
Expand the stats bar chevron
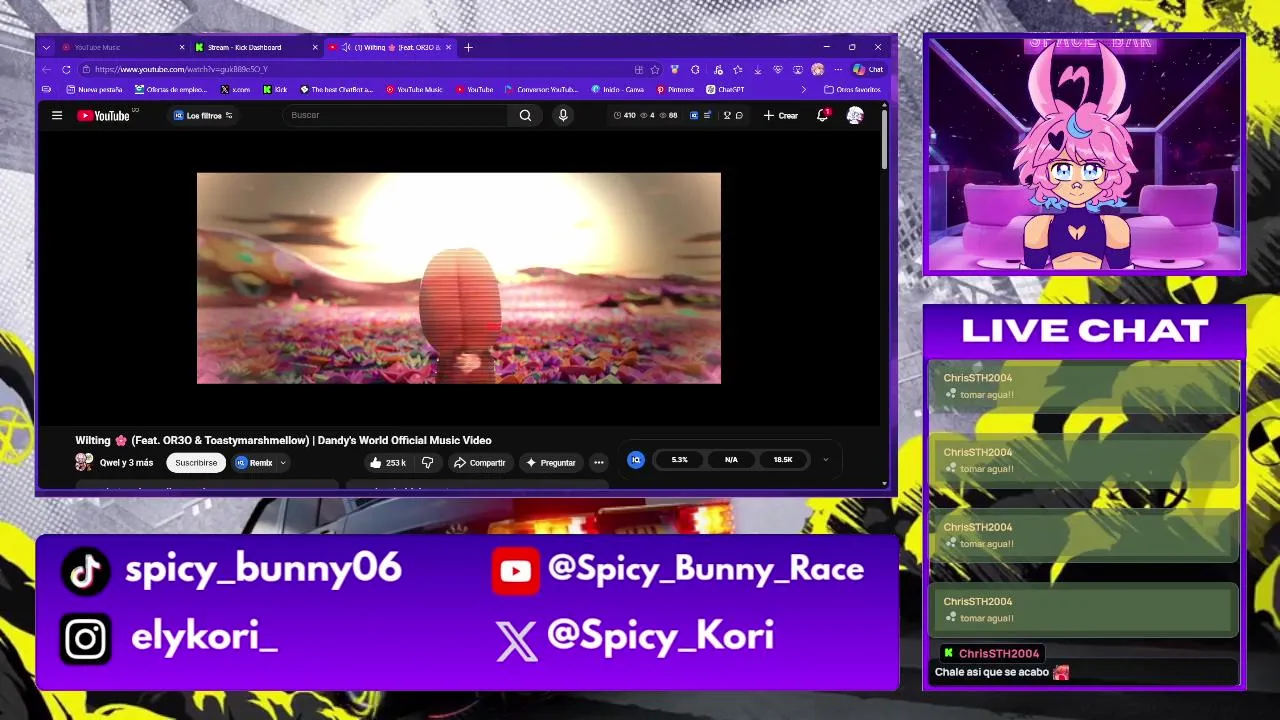click(x=825, y=460)
